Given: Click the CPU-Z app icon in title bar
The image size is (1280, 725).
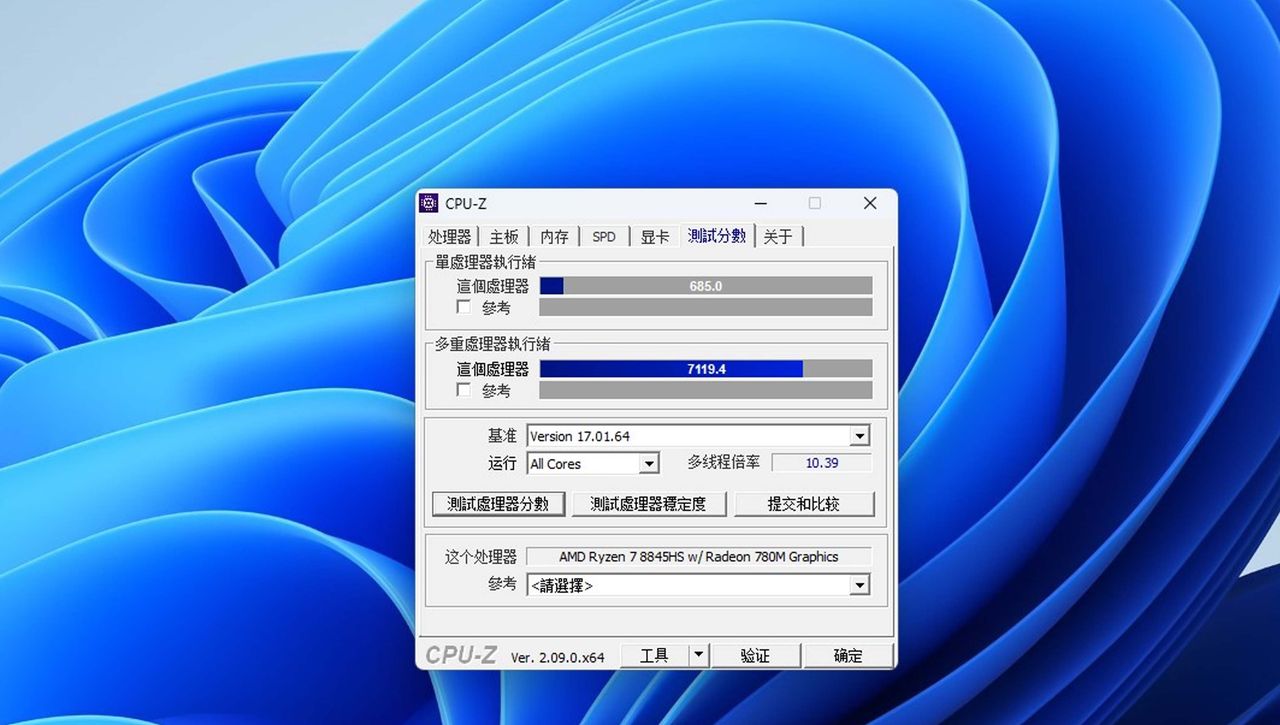Looking at the screenshot, I should (x=428, y=203).
